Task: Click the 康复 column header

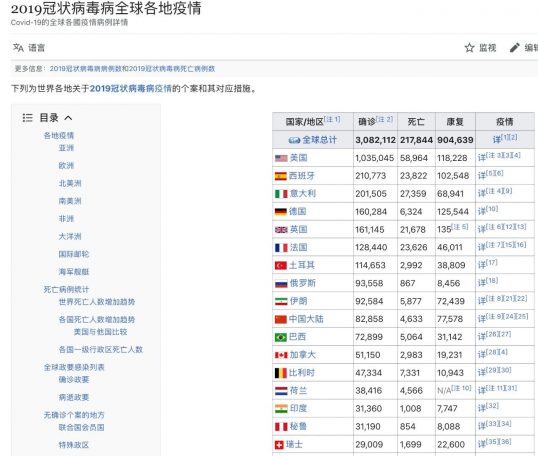Action: 455,122
